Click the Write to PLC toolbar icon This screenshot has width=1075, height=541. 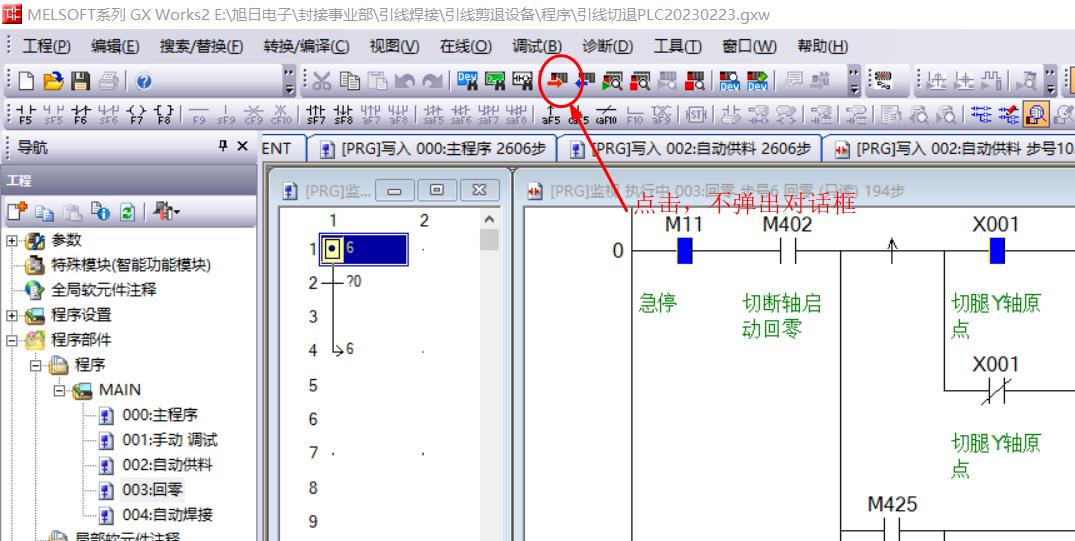tap(556, 81)
